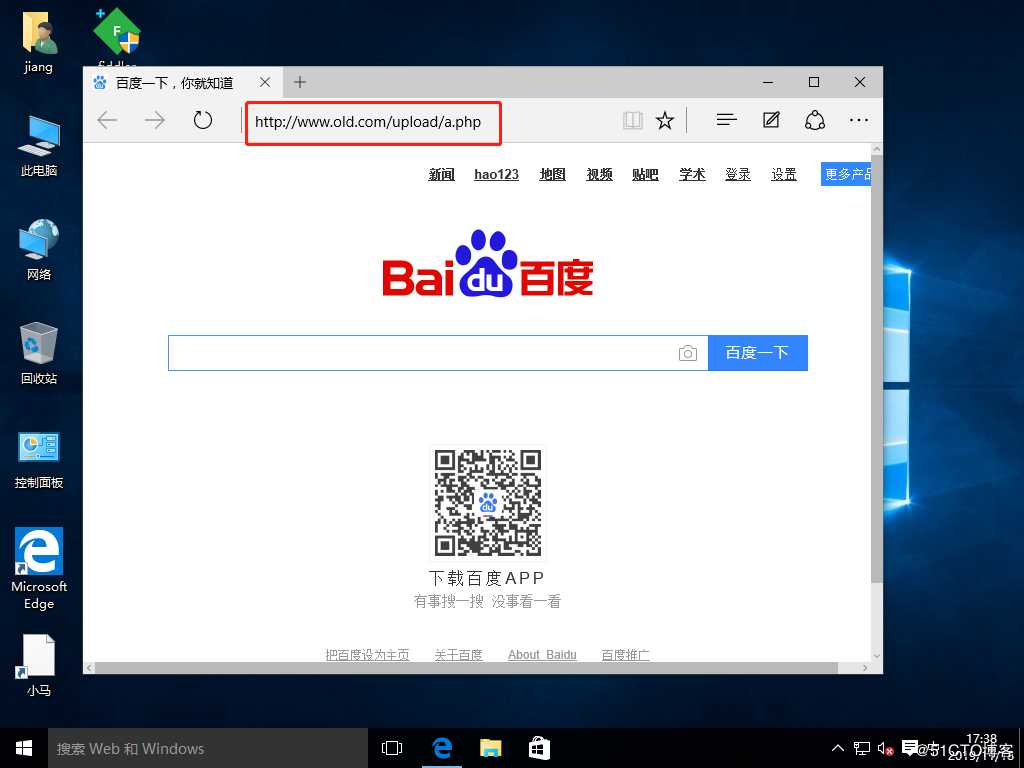Click the camera image-search icon

pyautogui.click(x=688, y=353)
